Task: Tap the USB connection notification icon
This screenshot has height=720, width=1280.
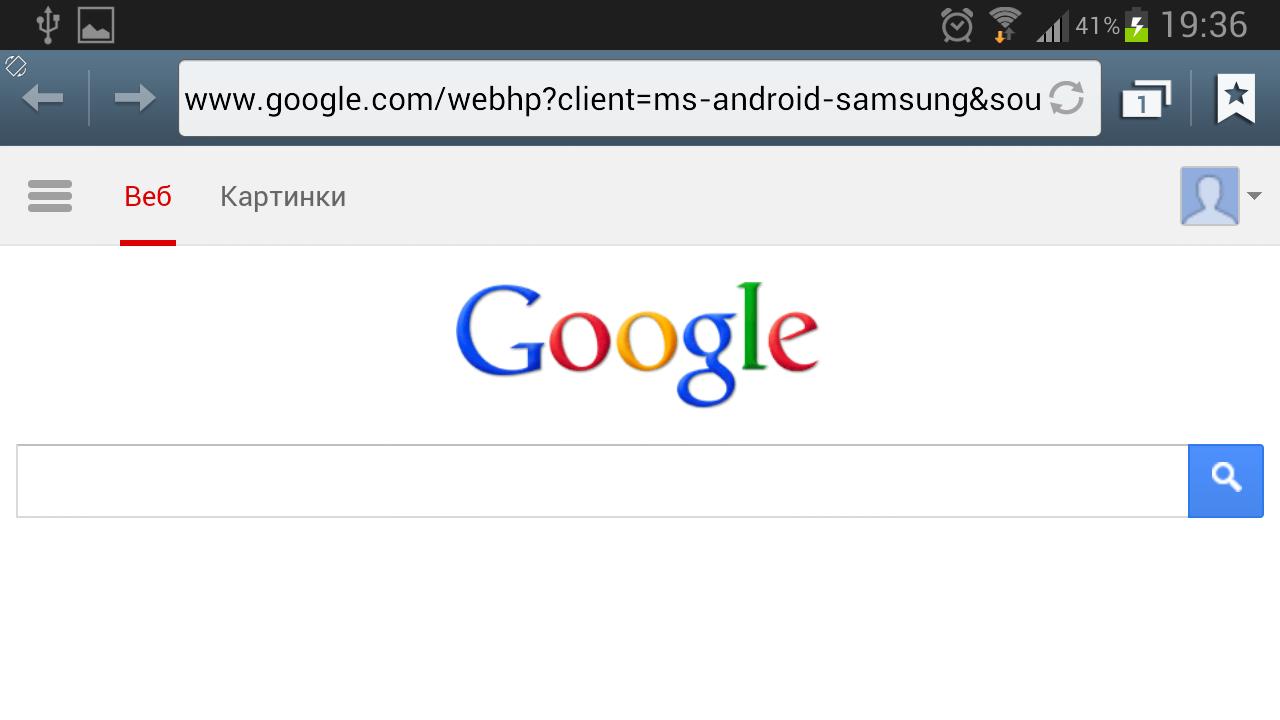Action: (x=46, y=25)
